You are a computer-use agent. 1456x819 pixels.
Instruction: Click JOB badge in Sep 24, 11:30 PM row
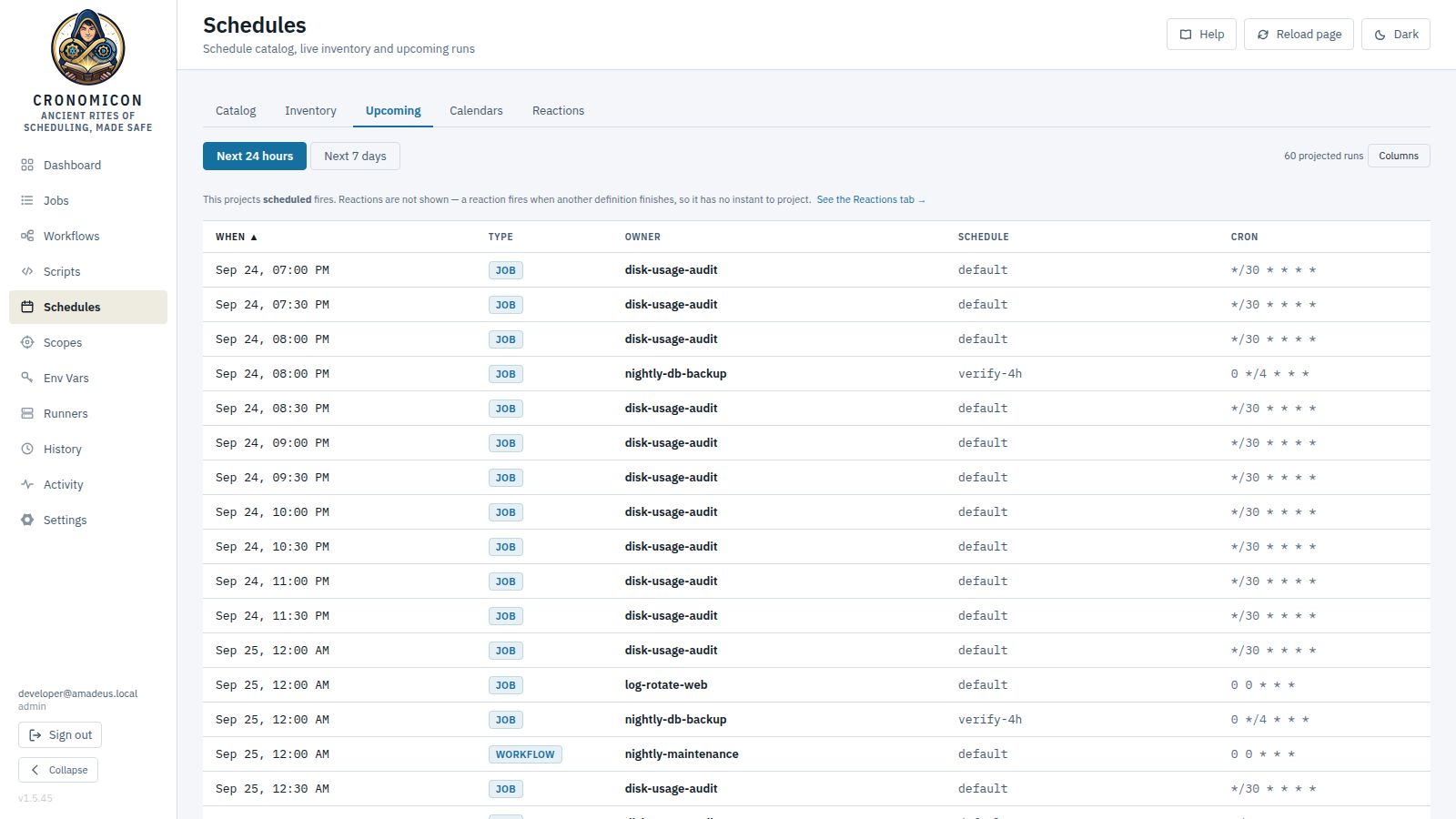(x=506, y=616)
